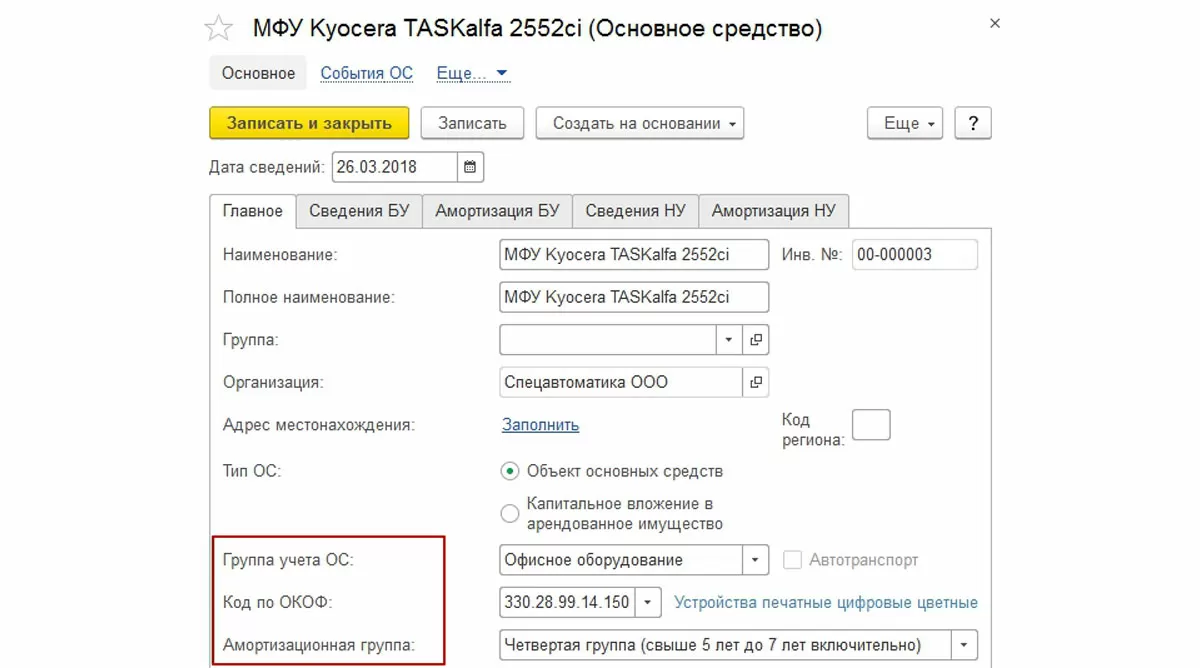The width and height of the screenshot is (1200, 668).
Task: Select Капитальное вложение в арендованное имущество
Action: 510,513
